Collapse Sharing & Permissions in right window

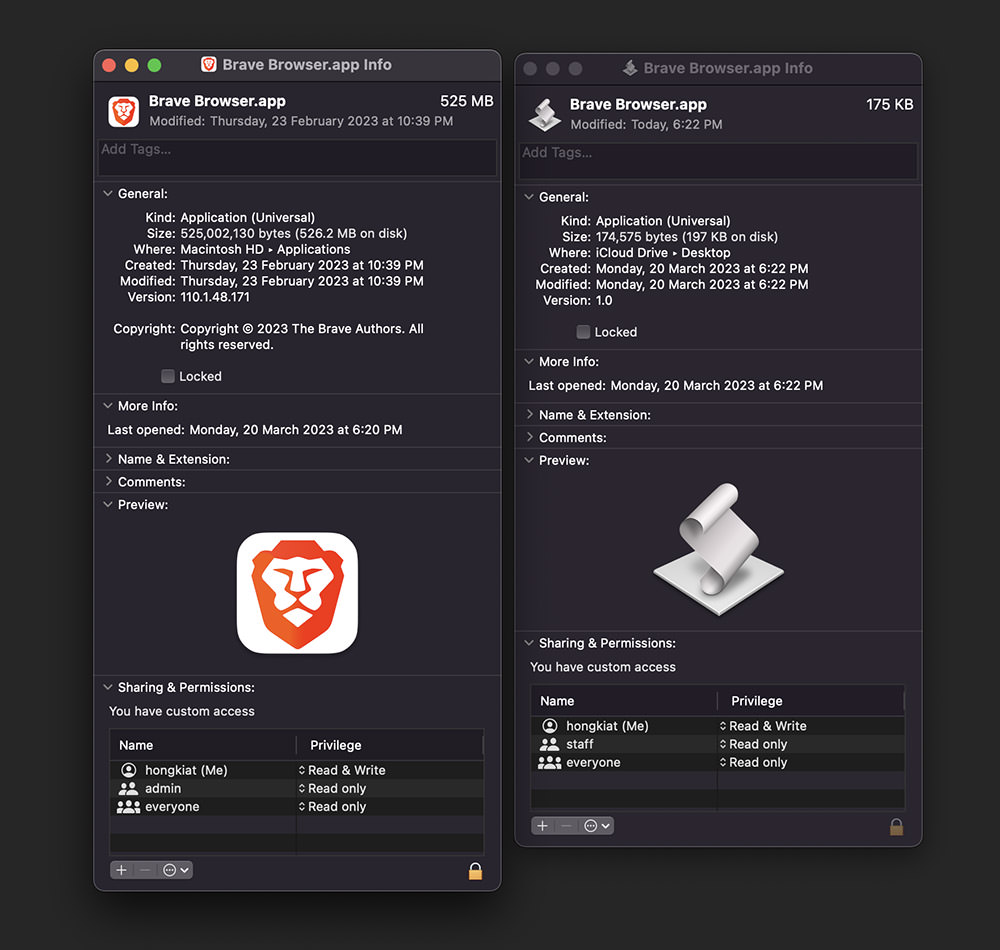(529, 643)
